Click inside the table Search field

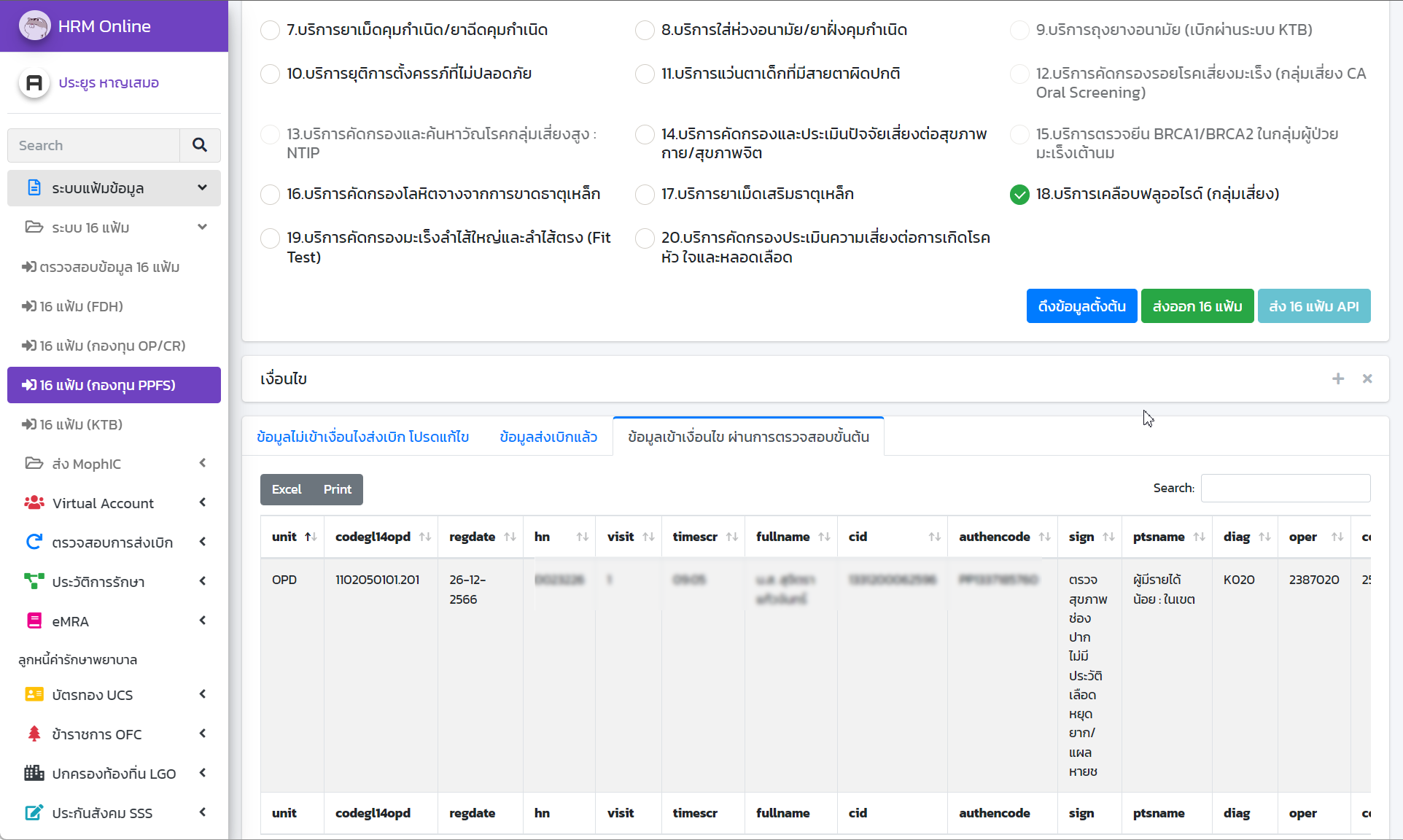click(x=1285, y=488)
